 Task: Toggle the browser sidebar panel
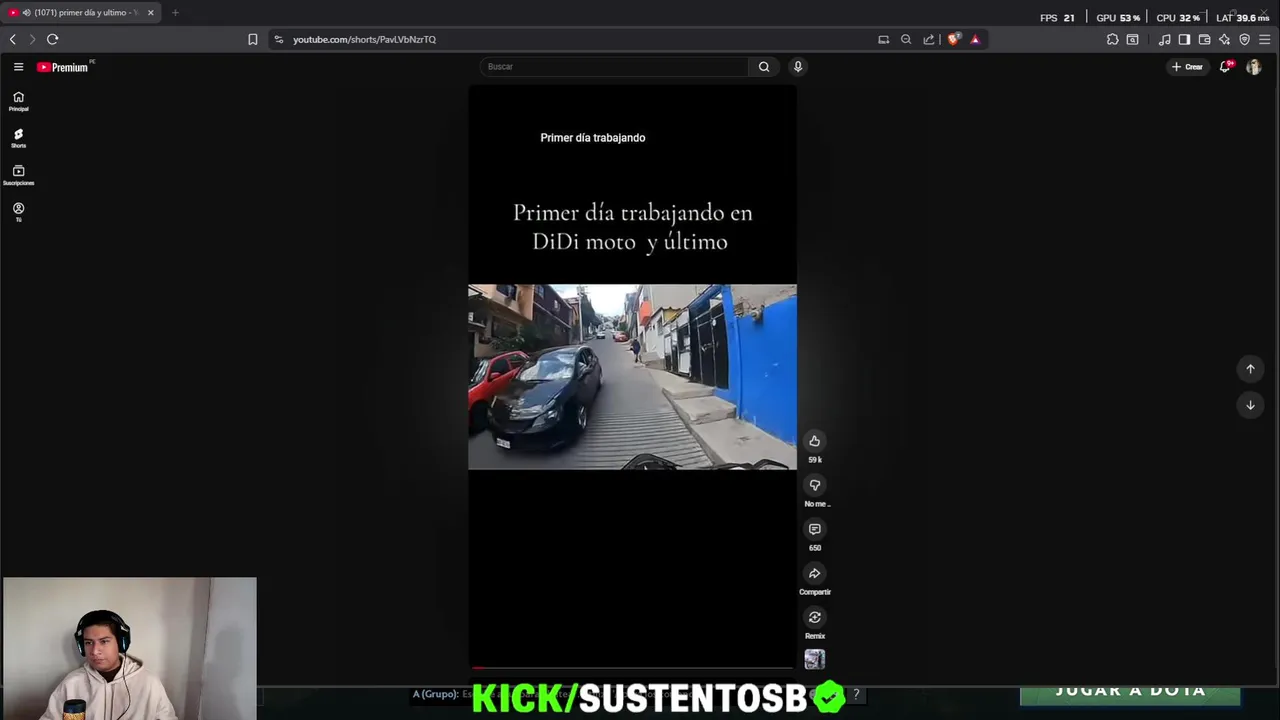coord(1185,40)
